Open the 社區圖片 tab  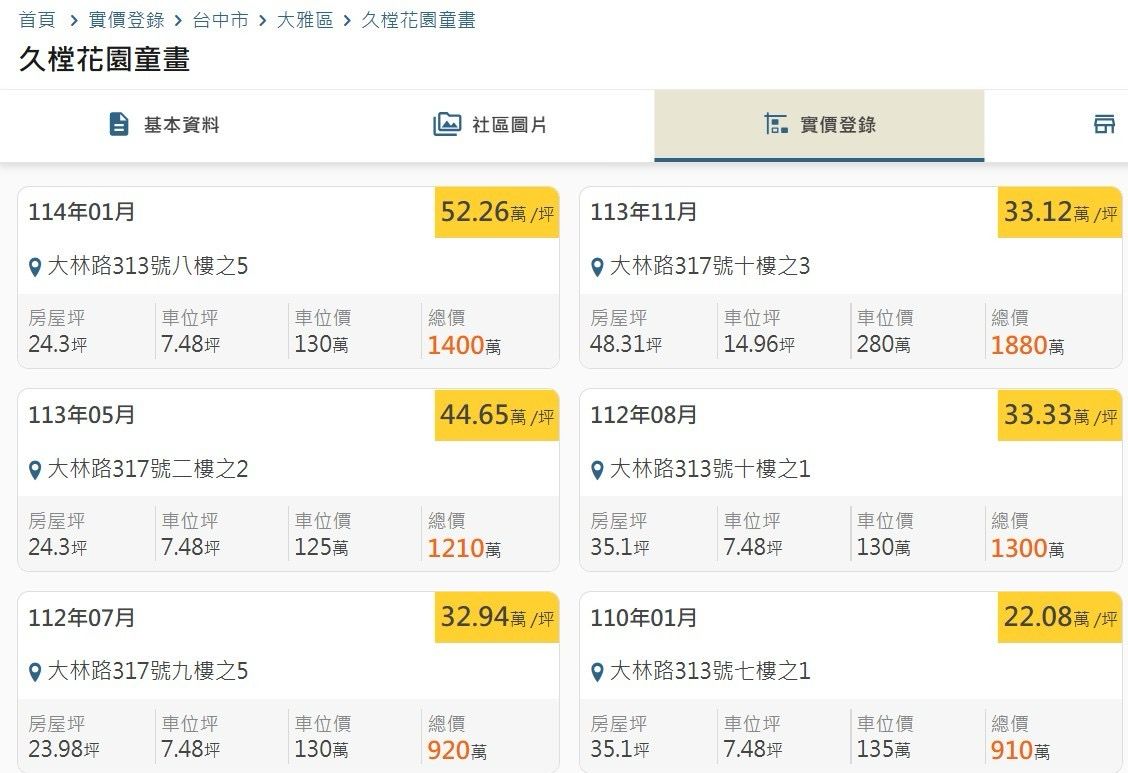click(509, 125)
